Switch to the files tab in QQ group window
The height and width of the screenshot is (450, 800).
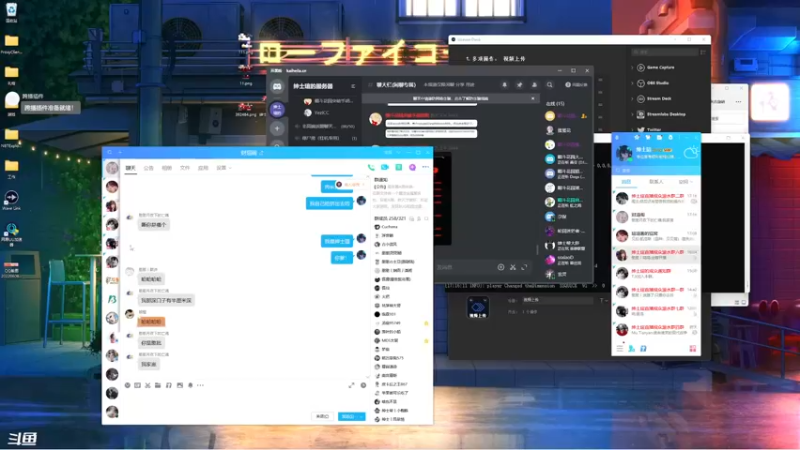point(185,168)
